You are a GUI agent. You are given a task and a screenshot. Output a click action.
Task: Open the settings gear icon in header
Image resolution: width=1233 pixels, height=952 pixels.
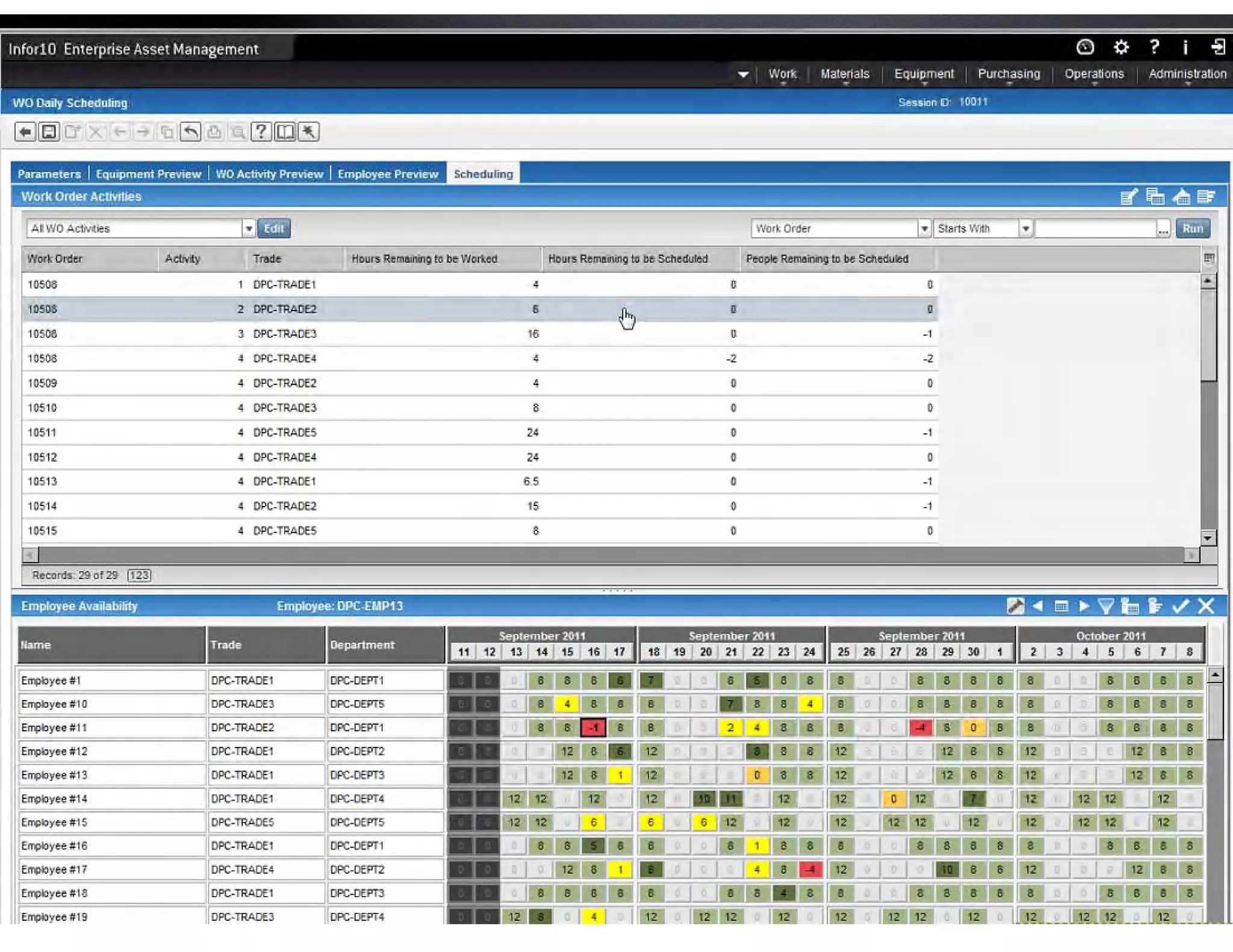(x=1120, y=47)
